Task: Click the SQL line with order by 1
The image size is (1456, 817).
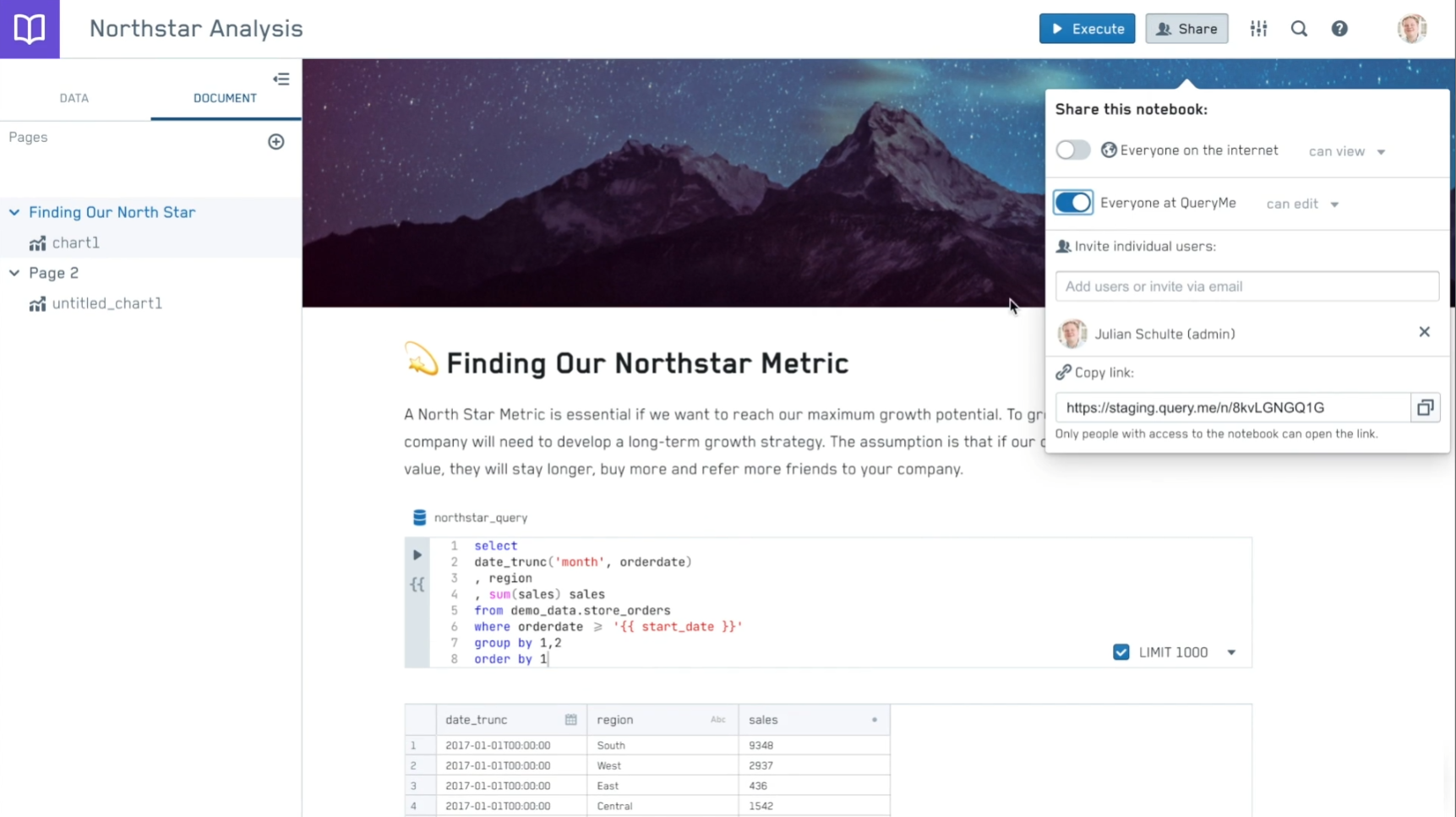Action: [x=511, y=659]
